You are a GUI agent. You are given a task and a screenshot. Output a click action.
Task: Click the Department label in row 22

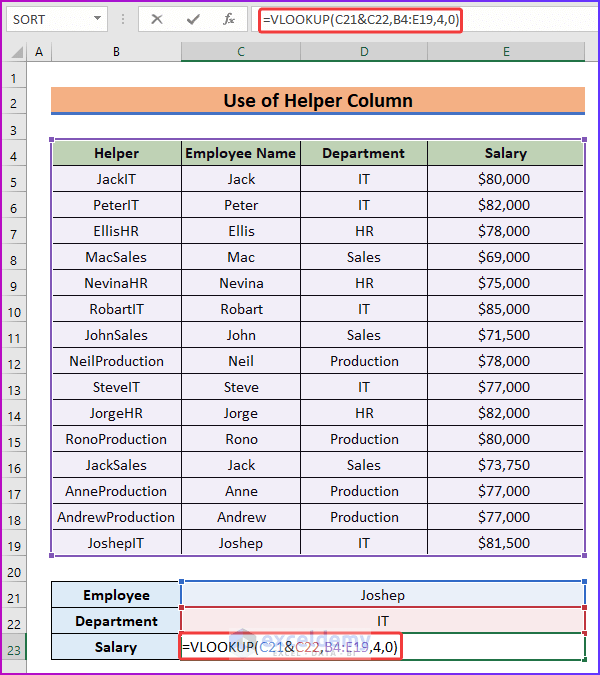click(116, 621)
